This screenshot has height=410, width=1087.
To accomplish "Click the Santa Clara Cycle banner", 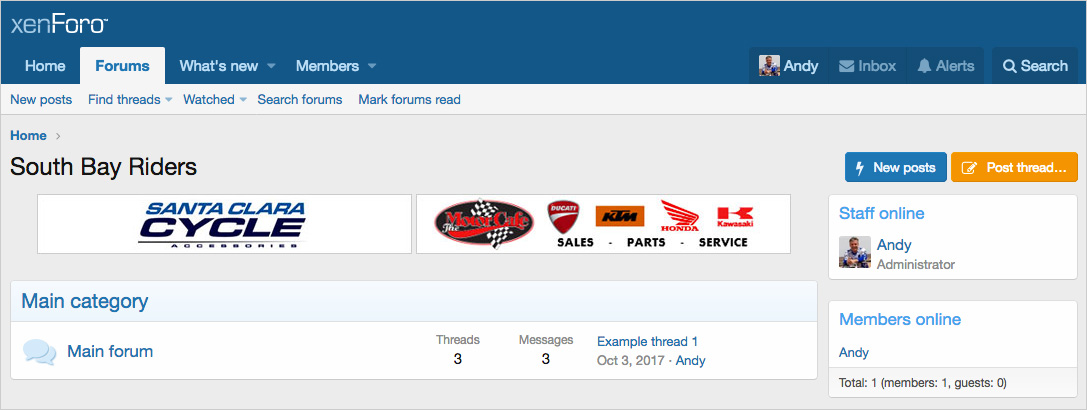I will coord(225,224).
